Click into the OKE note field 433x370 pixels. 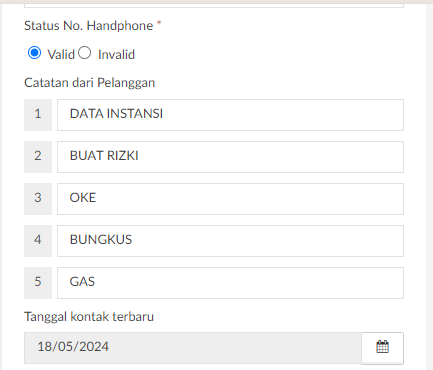230,199
